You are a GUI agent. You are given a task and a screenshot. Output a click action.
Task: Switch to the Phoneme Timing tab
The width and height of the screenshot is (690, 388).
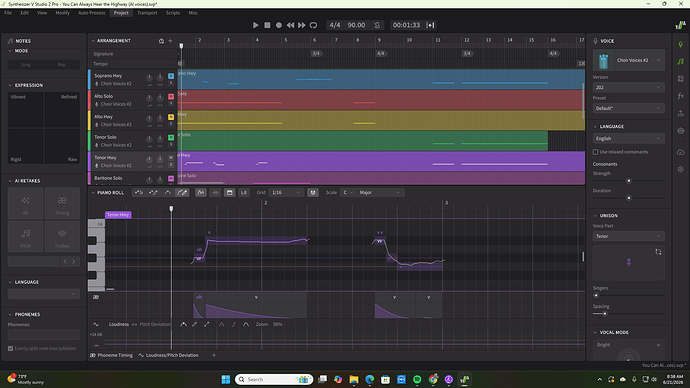click(111, 355)
